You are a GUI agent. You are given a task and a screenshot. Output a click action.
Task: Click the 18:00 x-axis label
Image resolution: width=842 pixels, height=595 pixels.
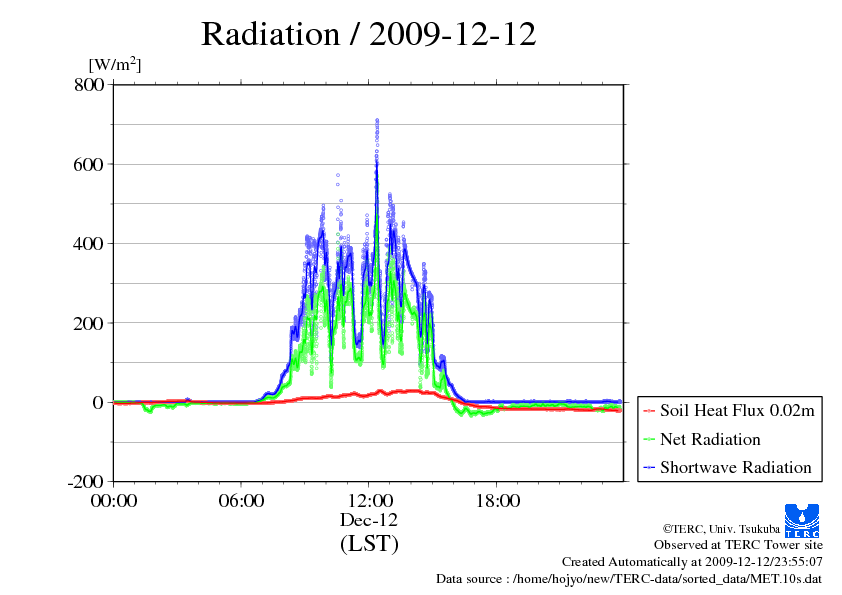[x=498, y=501]
